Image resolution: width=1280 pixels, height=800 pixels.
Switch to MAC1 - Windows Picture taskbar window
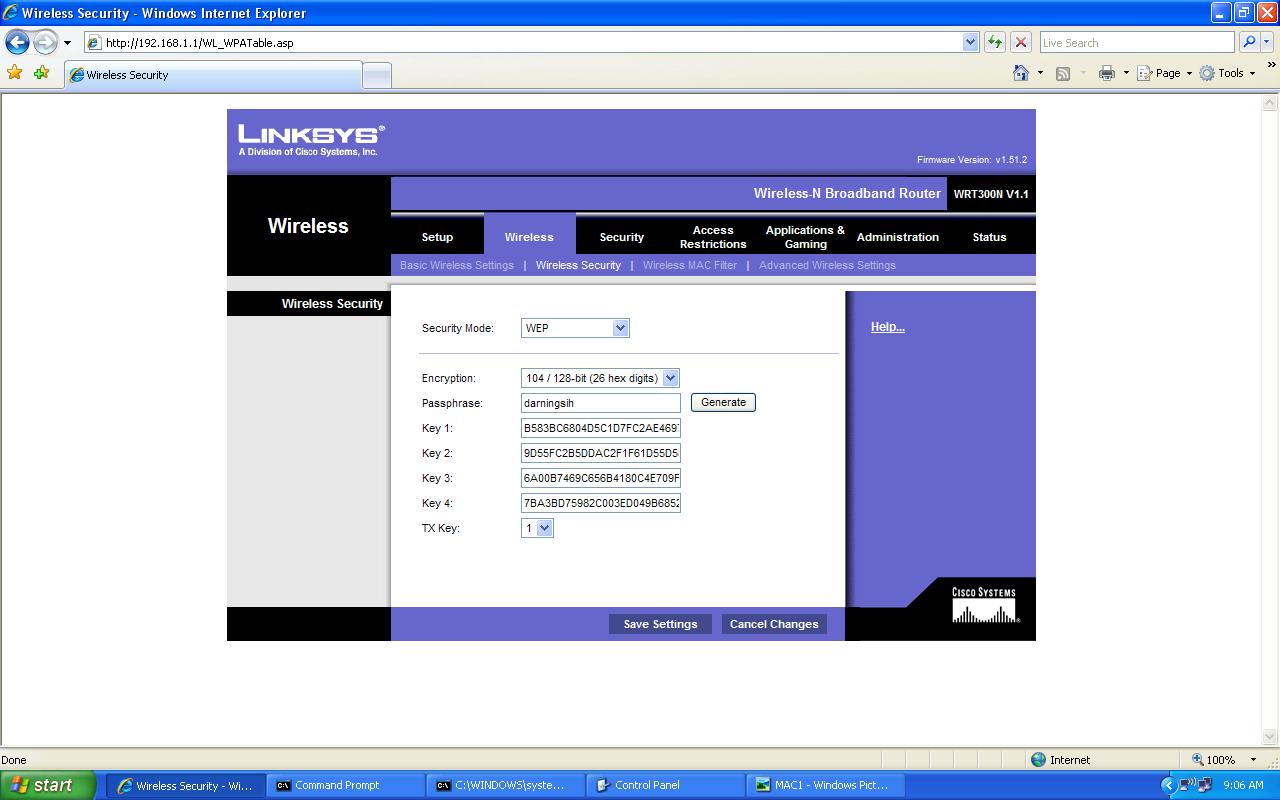click(x=825, y=785)
